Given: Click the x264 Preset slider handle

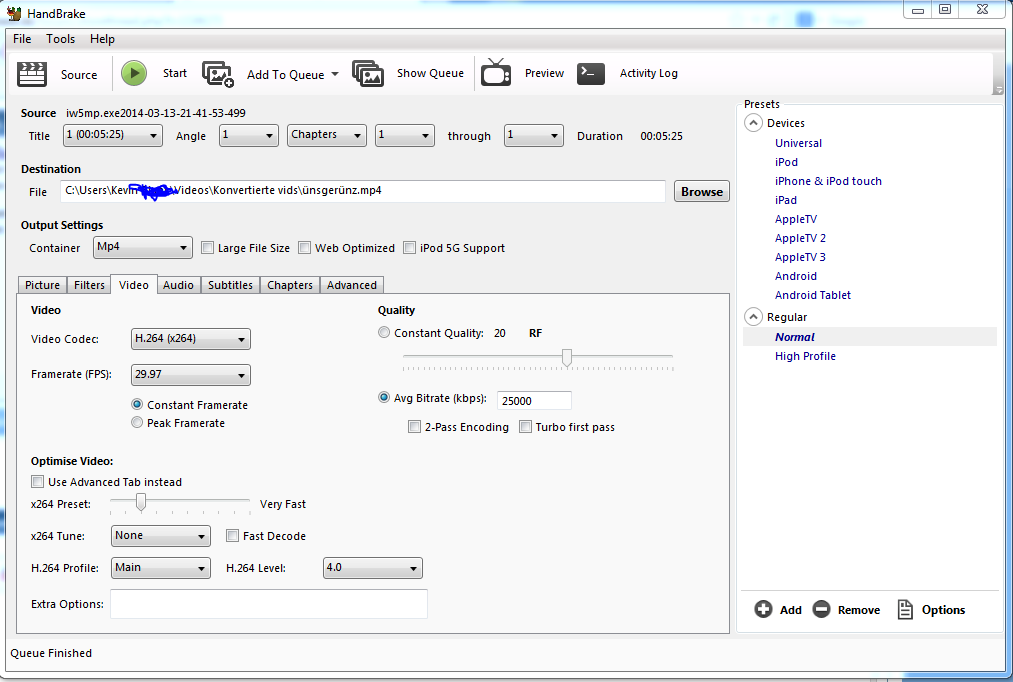Looking at the screenshot, I should 140,502.
